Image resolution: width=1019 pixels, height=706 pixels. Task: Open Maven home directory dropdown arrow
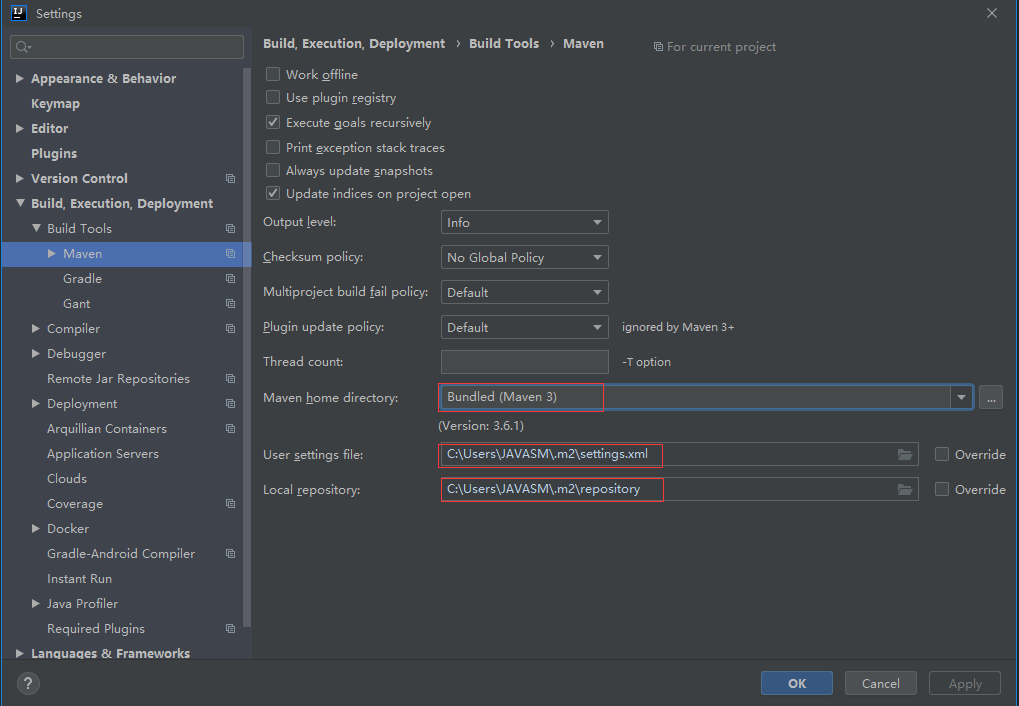[x=961, y=397]
